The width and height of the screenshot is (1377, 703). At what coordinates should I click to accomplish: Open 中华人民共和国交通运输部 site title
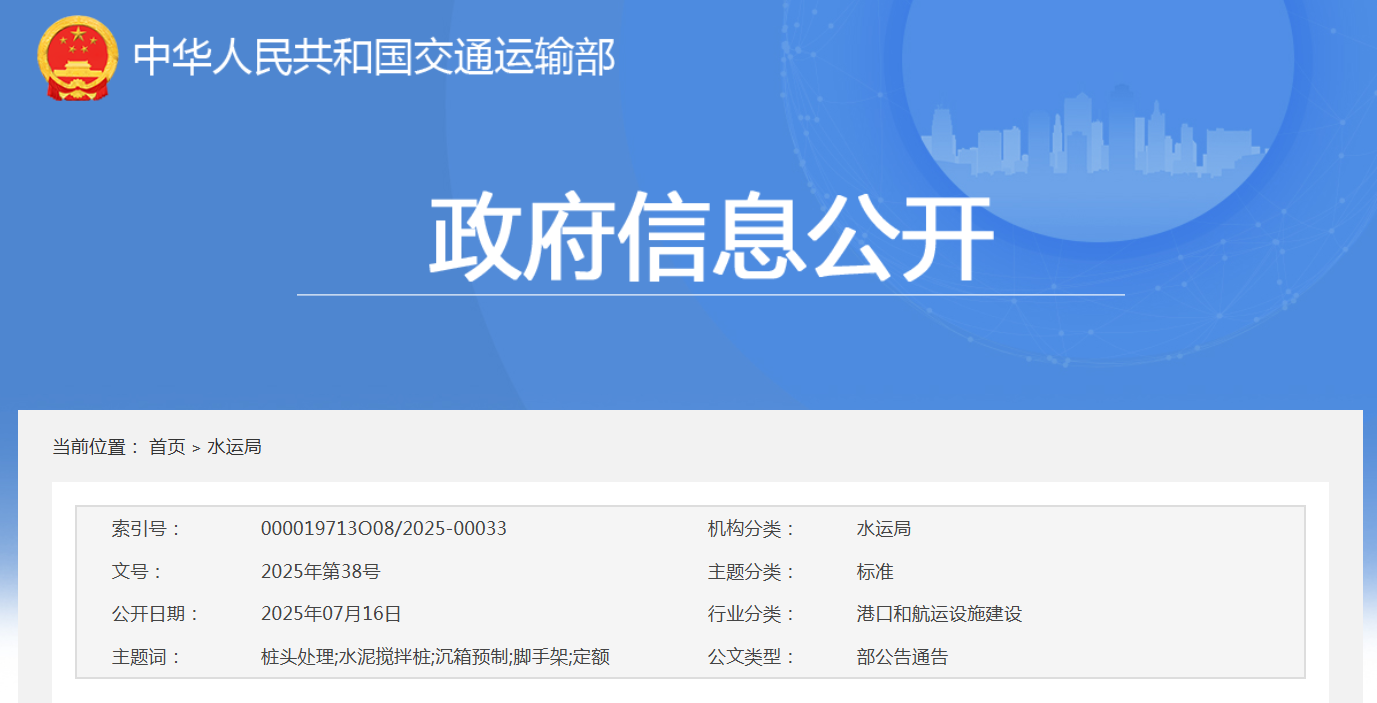[x=374, y=57]
